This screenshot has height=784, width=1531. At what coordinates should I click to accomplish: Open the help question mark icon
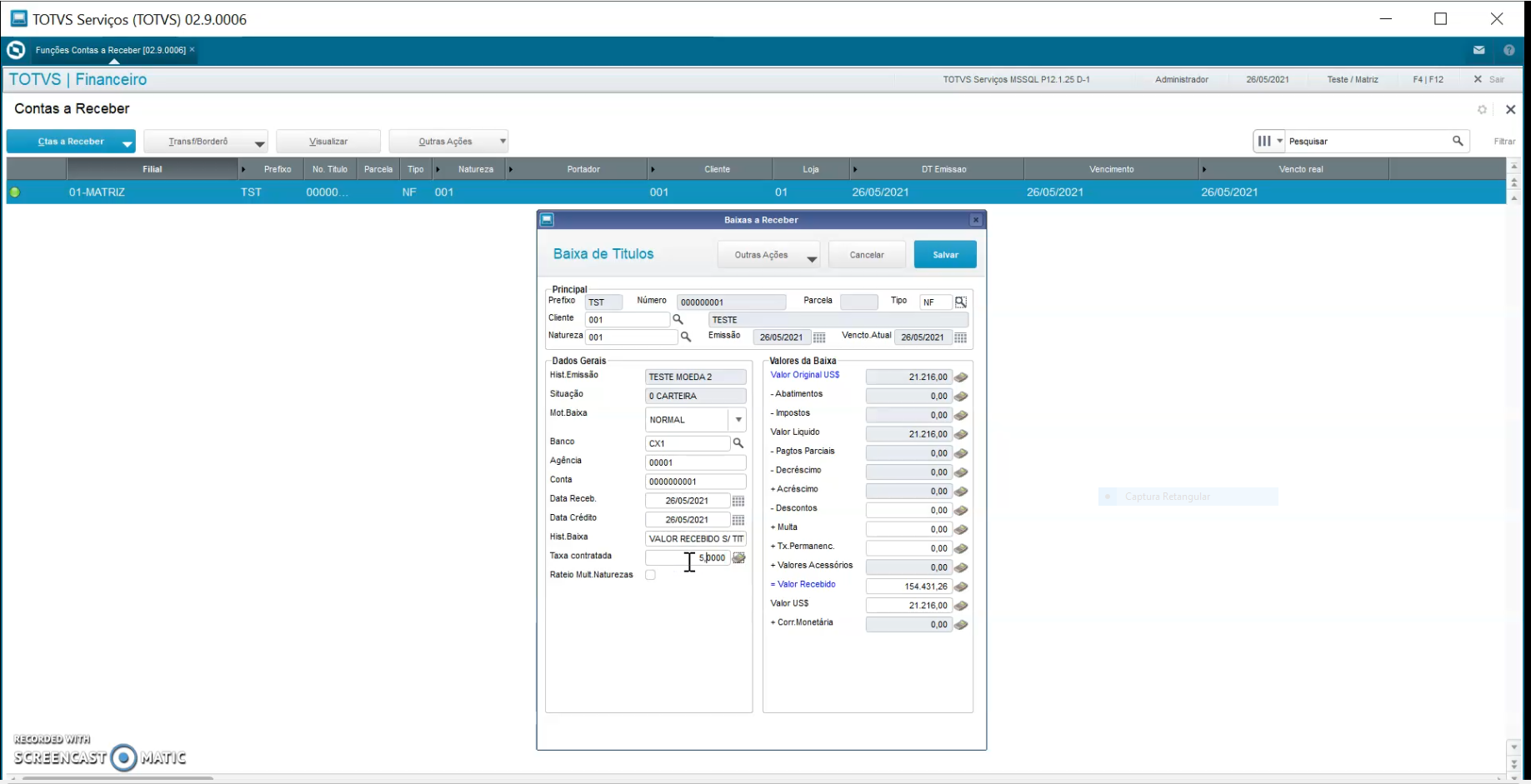tap(1509, 50)
